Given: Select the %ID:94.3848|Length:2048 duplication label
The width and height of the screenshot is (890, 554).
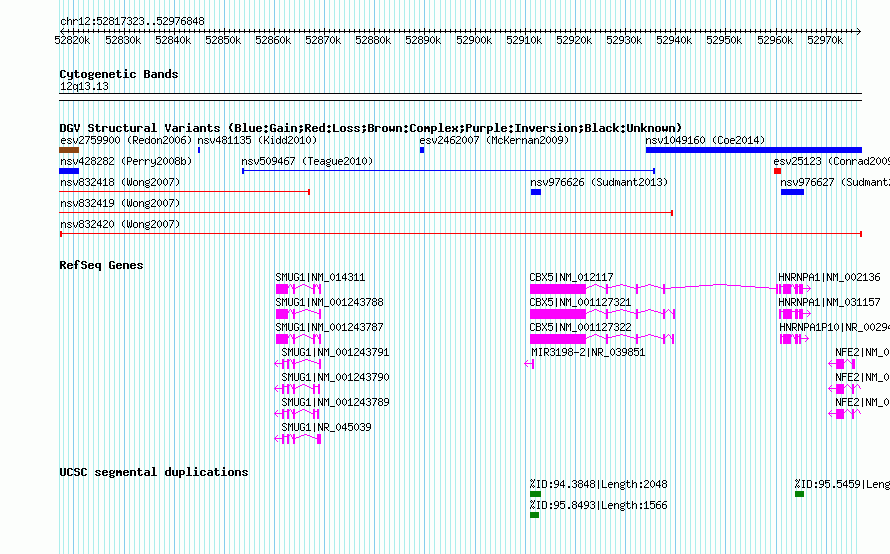Looking at the screenshot, I should point(599,484).
